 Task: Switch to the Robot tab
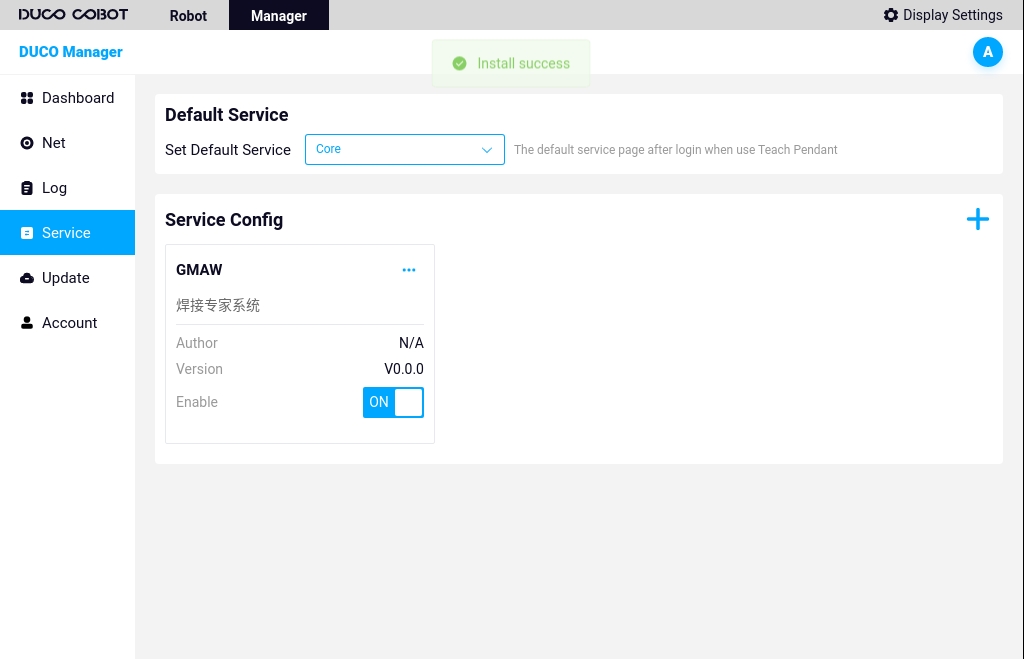(x=188, y=16)
